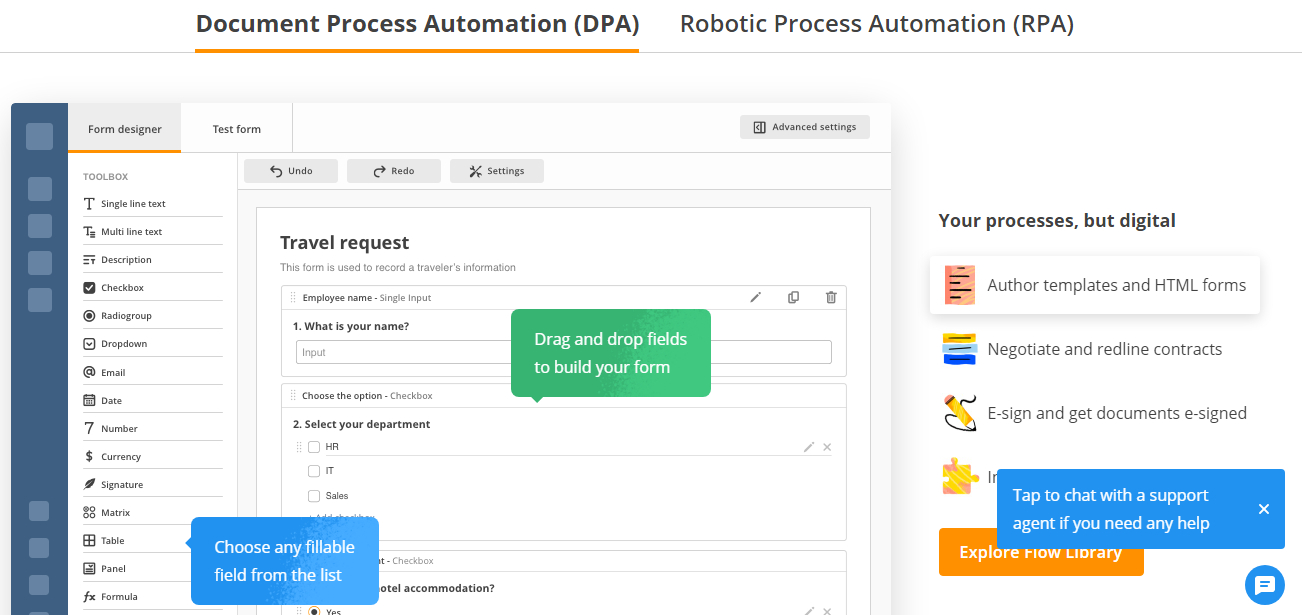Edit the HR option label
1302x615 pixels.
pyautogui.click(x=809, y=447)
